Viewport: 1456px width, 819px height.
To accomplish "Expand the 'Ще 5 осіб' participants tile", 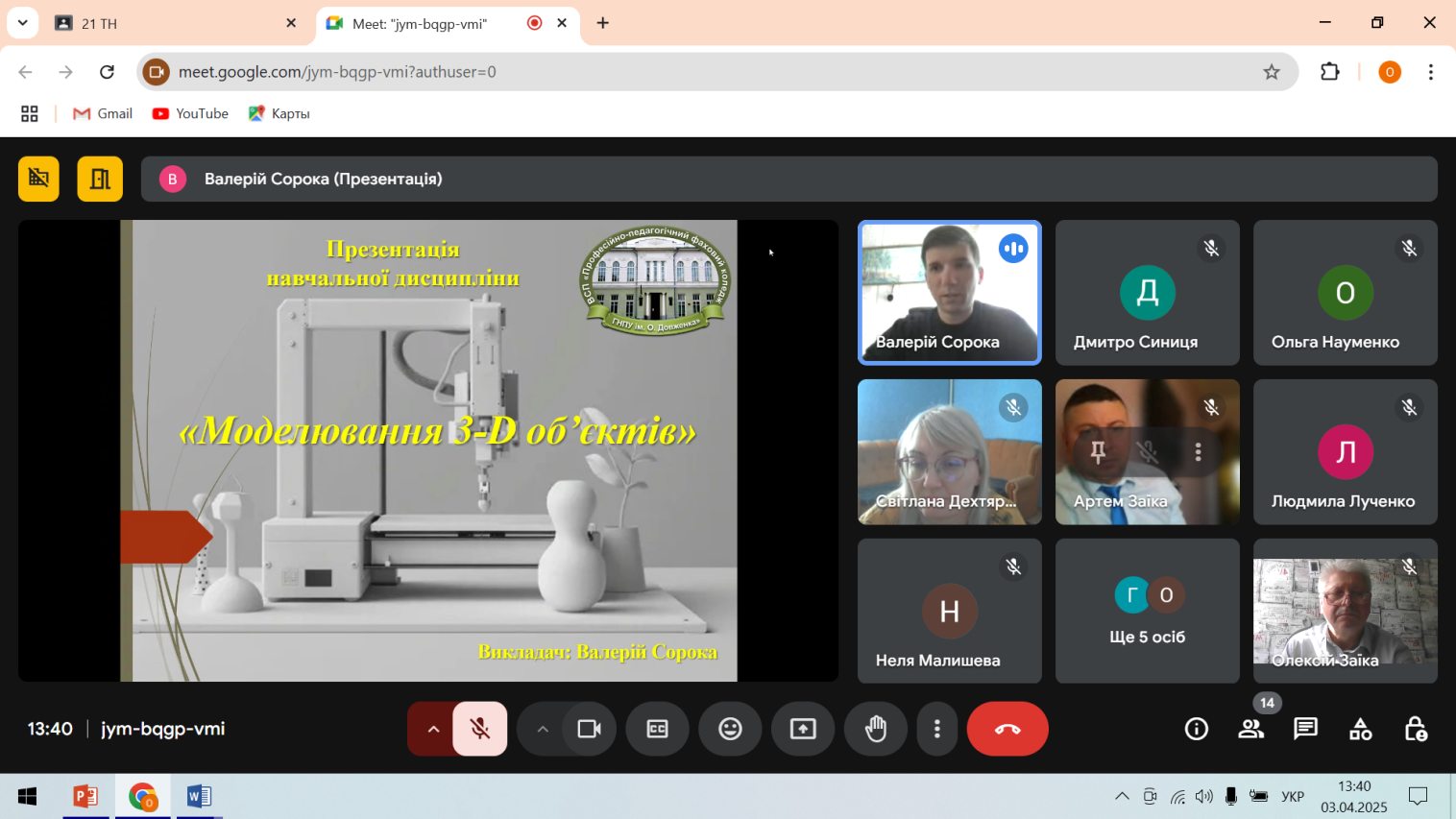I will point(1147,611).
